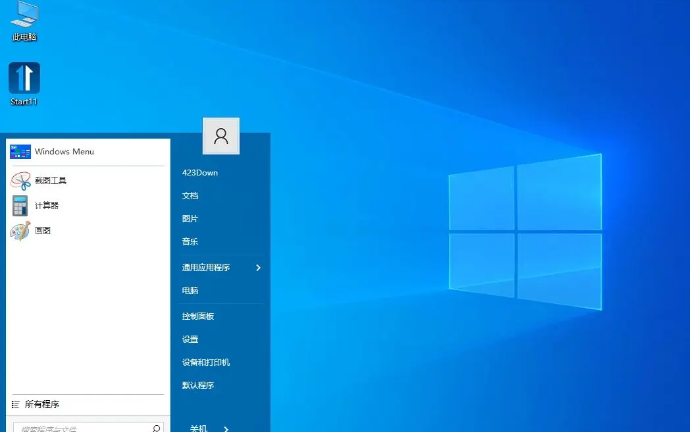Open 设备和打印机 entry
Image resolution: width=690 pixels, height=432 pixels.
click(x=206, y=362)
